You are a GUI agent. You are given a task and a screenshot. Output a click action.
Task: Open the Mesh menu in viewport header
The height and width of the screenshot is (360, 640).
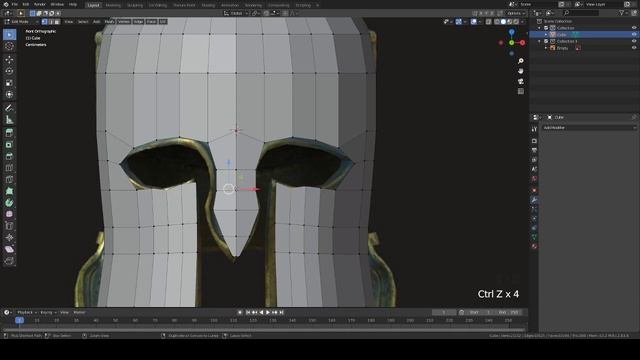(109, 22)
